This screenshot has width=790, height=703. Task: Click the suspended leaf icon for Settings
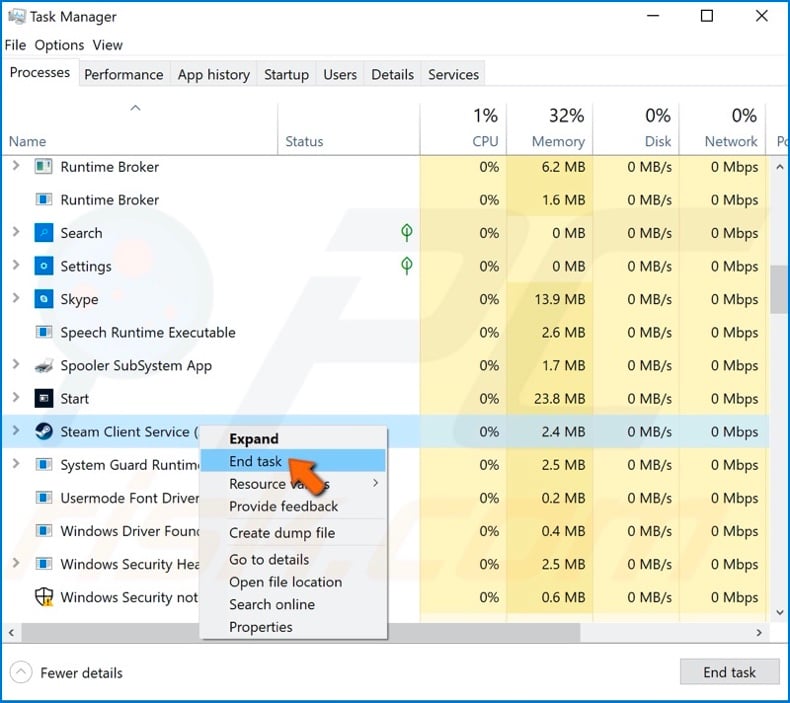(x=407, y=266)
